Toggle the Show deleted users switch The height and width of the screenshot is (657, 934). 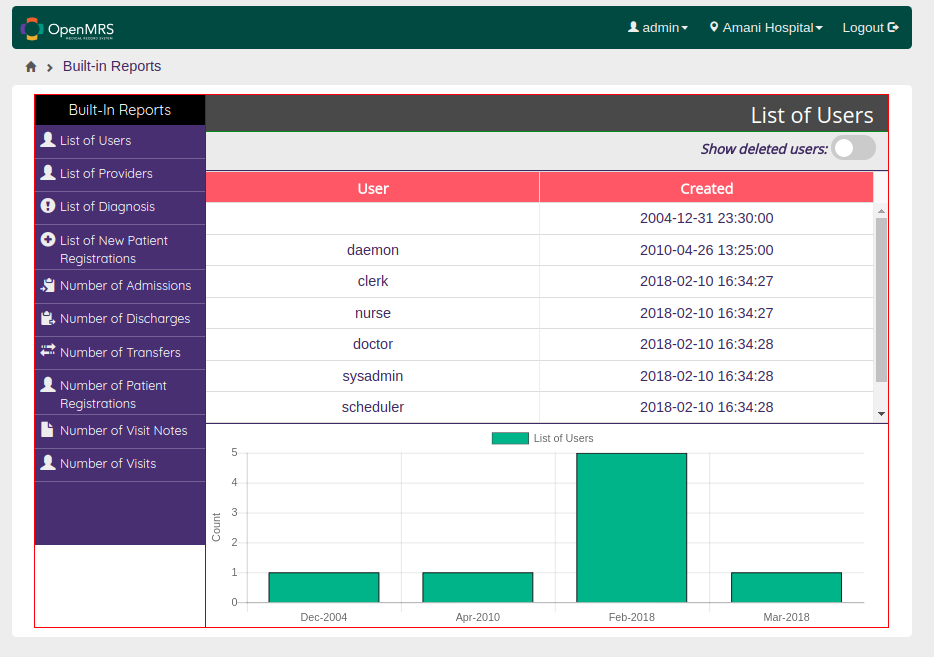click(x=854, y=148)
